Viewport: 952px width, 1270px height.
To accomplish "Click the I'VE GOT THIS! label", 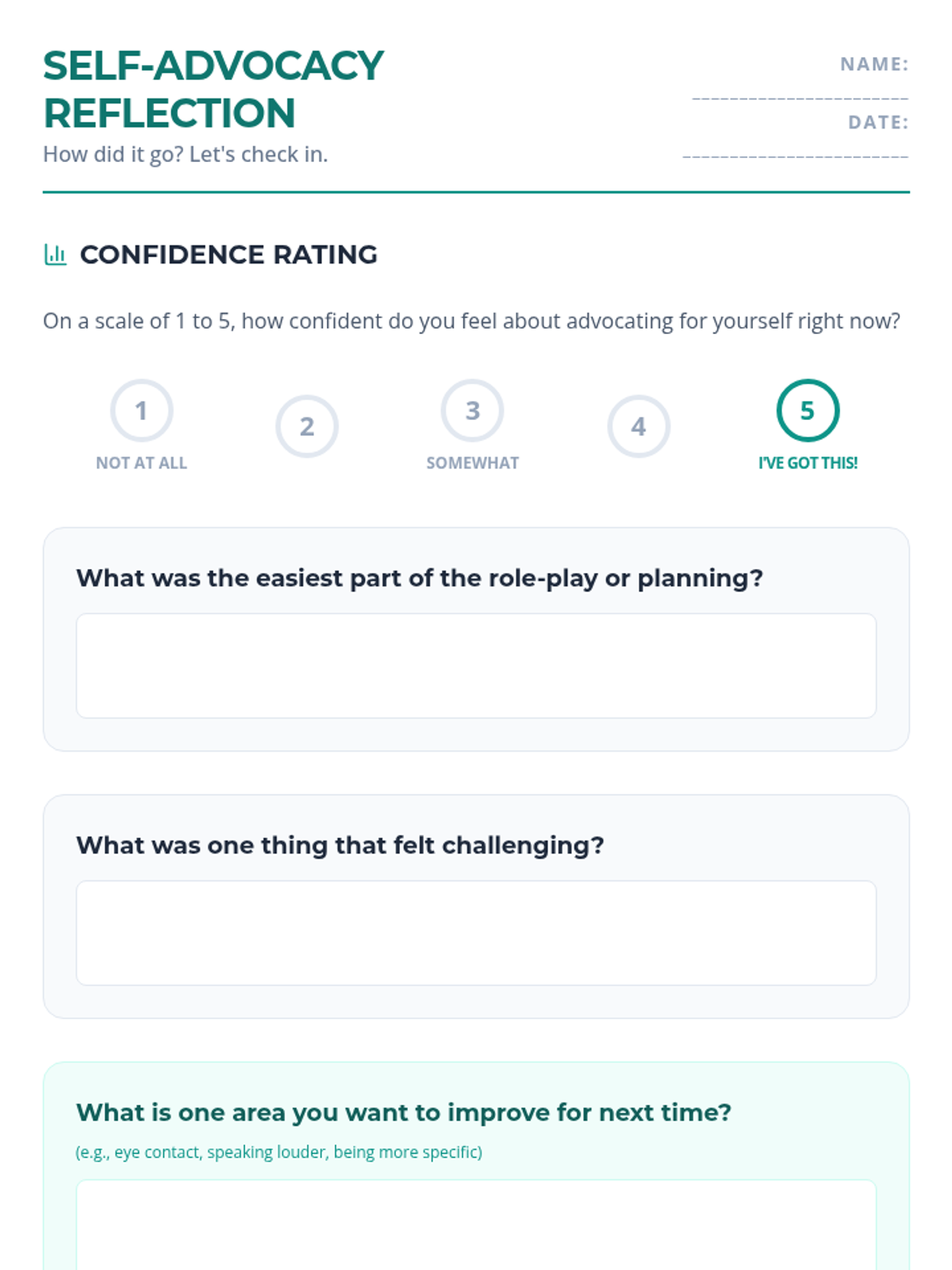I will pos(808,463).
